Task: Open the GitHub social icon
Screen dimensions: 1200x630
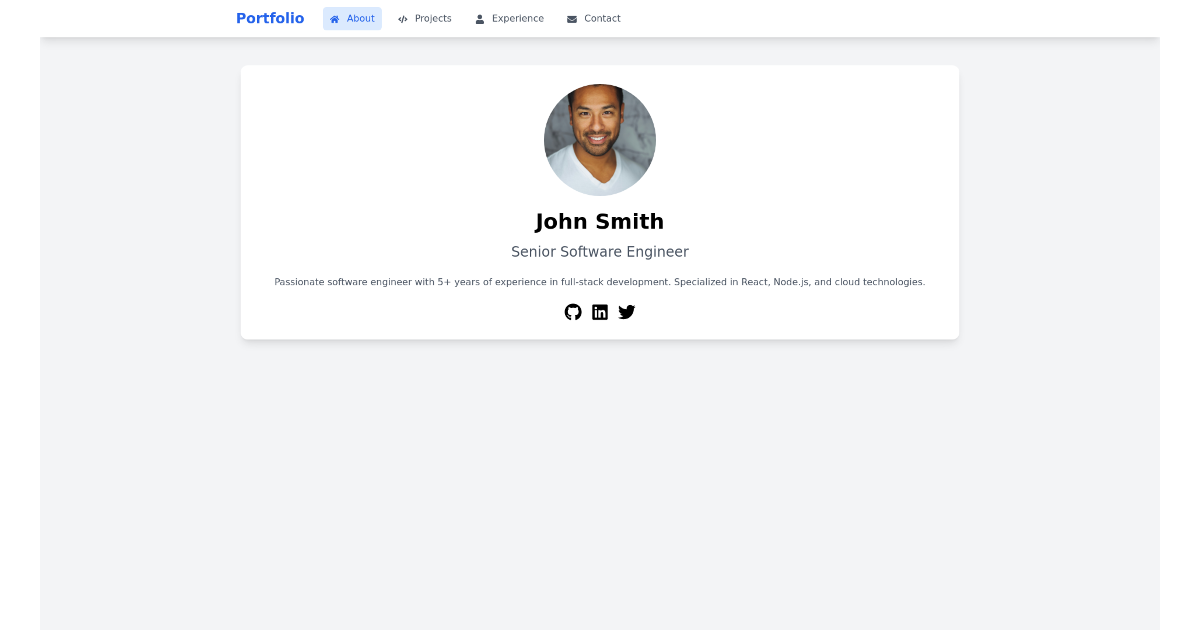Action: point(572,312)
